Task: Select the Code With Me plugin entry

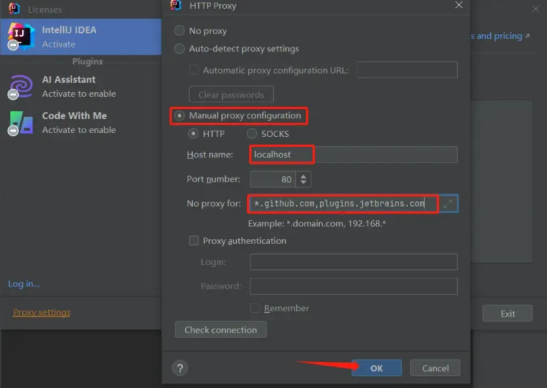Action: (81, 123)
